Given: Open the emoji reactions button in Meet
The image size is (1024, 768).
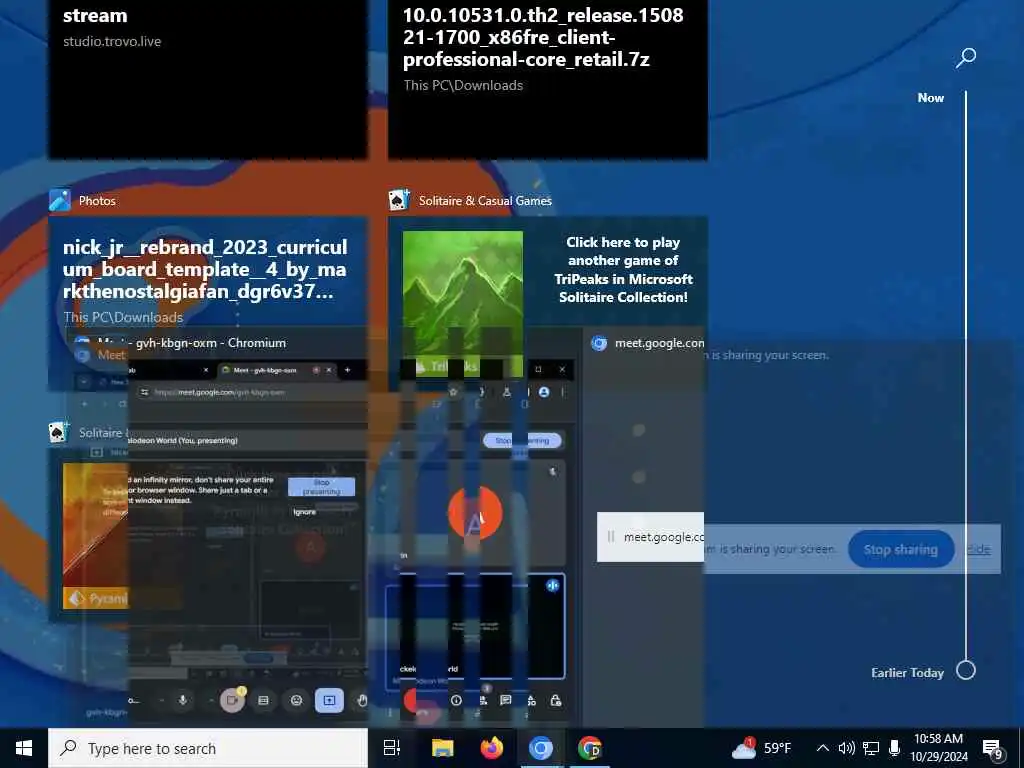Looking at the screenshot, I should click(x=296, y=700).
